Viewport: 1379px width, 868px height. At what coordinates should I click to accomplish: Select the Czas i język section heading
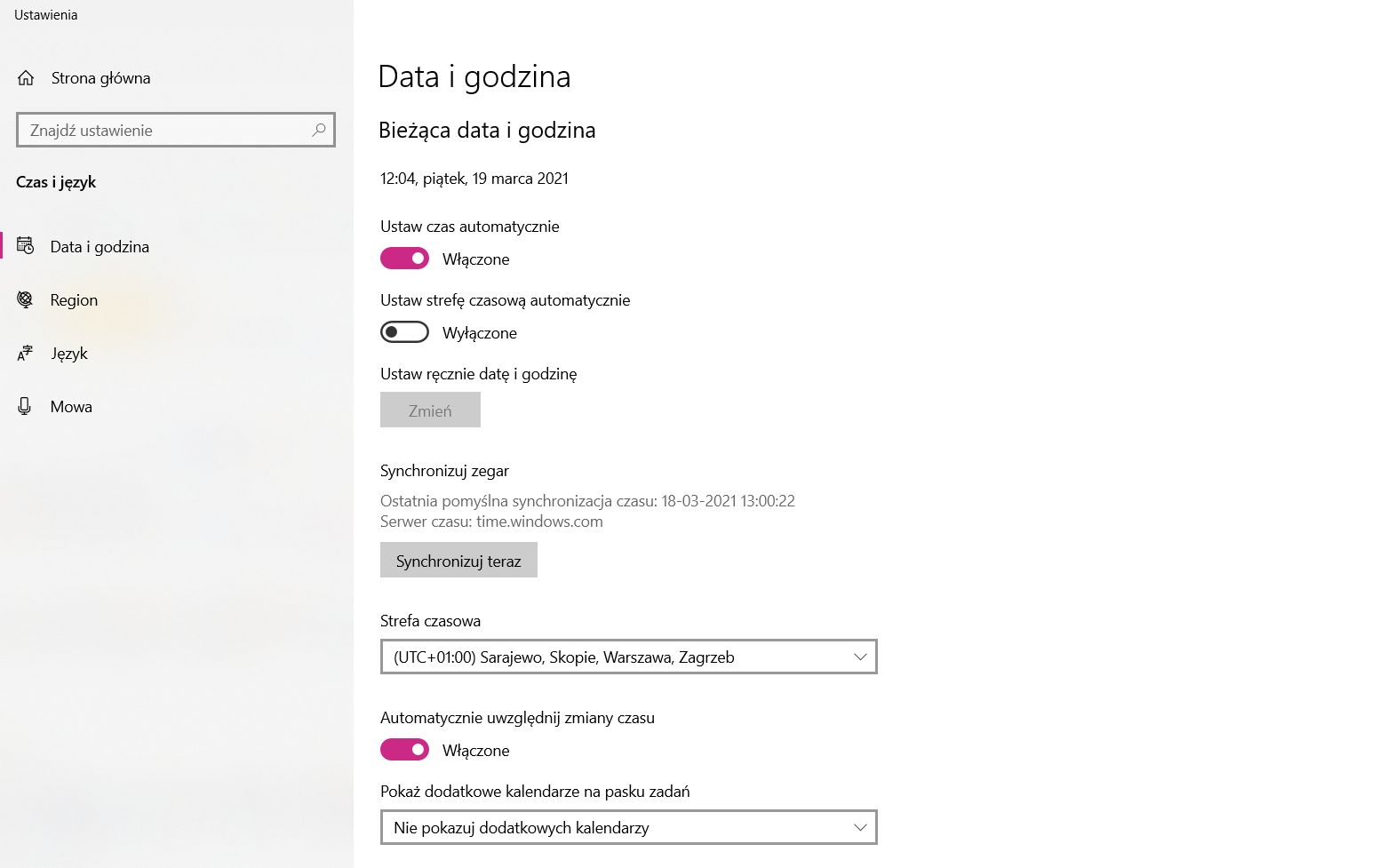pos(55,181)
